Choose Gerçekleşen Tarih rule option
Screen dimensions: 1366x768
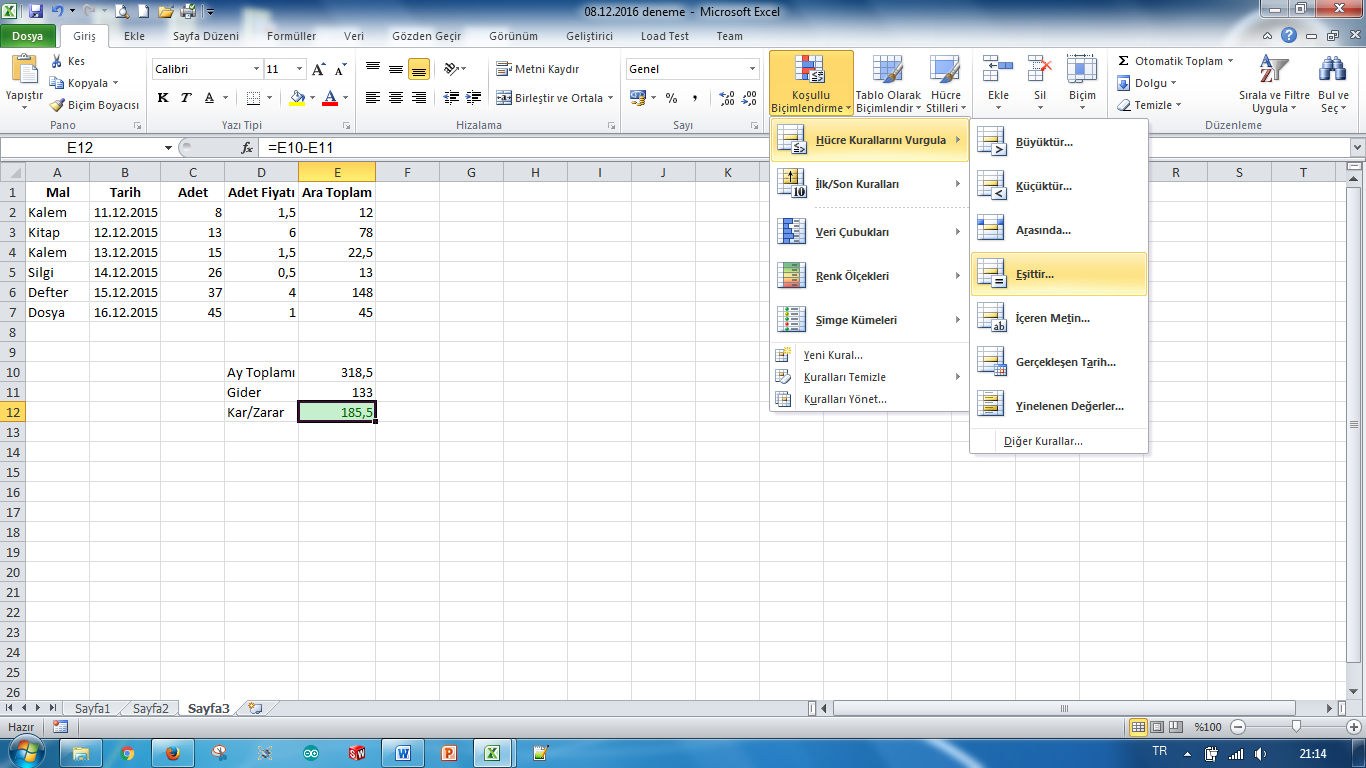tap(1059, 362)
